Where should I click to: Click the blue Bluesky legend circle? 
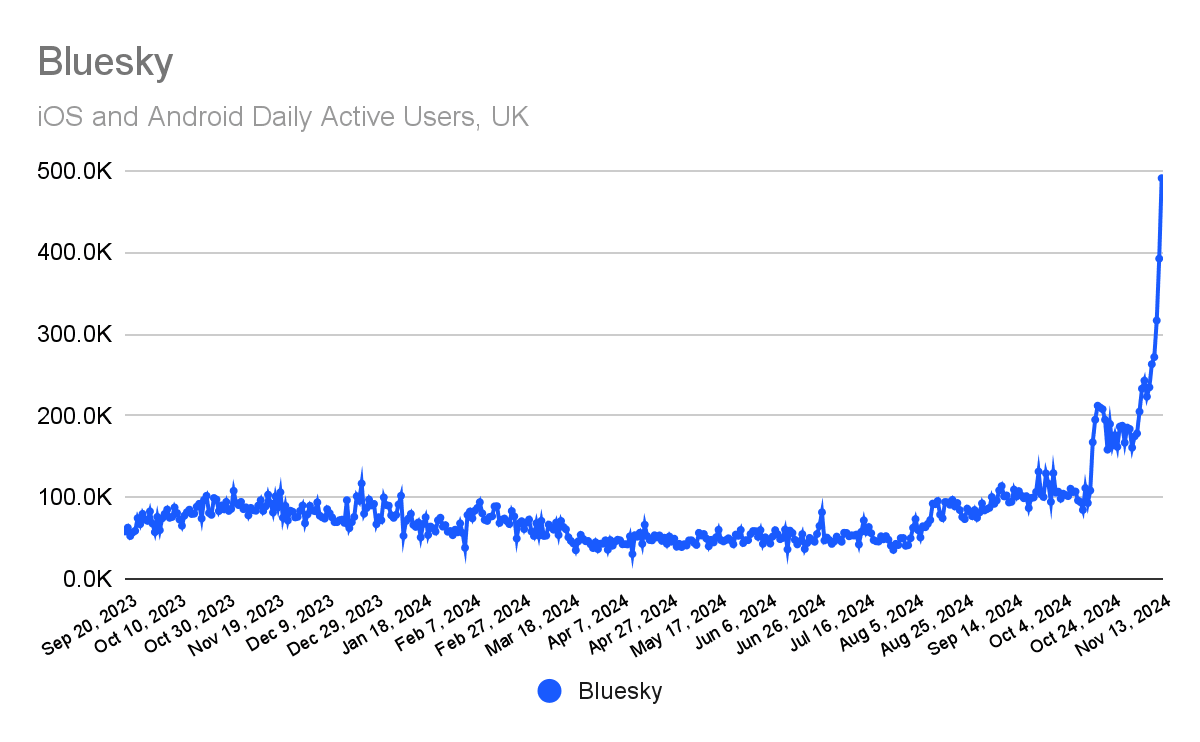pos(550,691)
